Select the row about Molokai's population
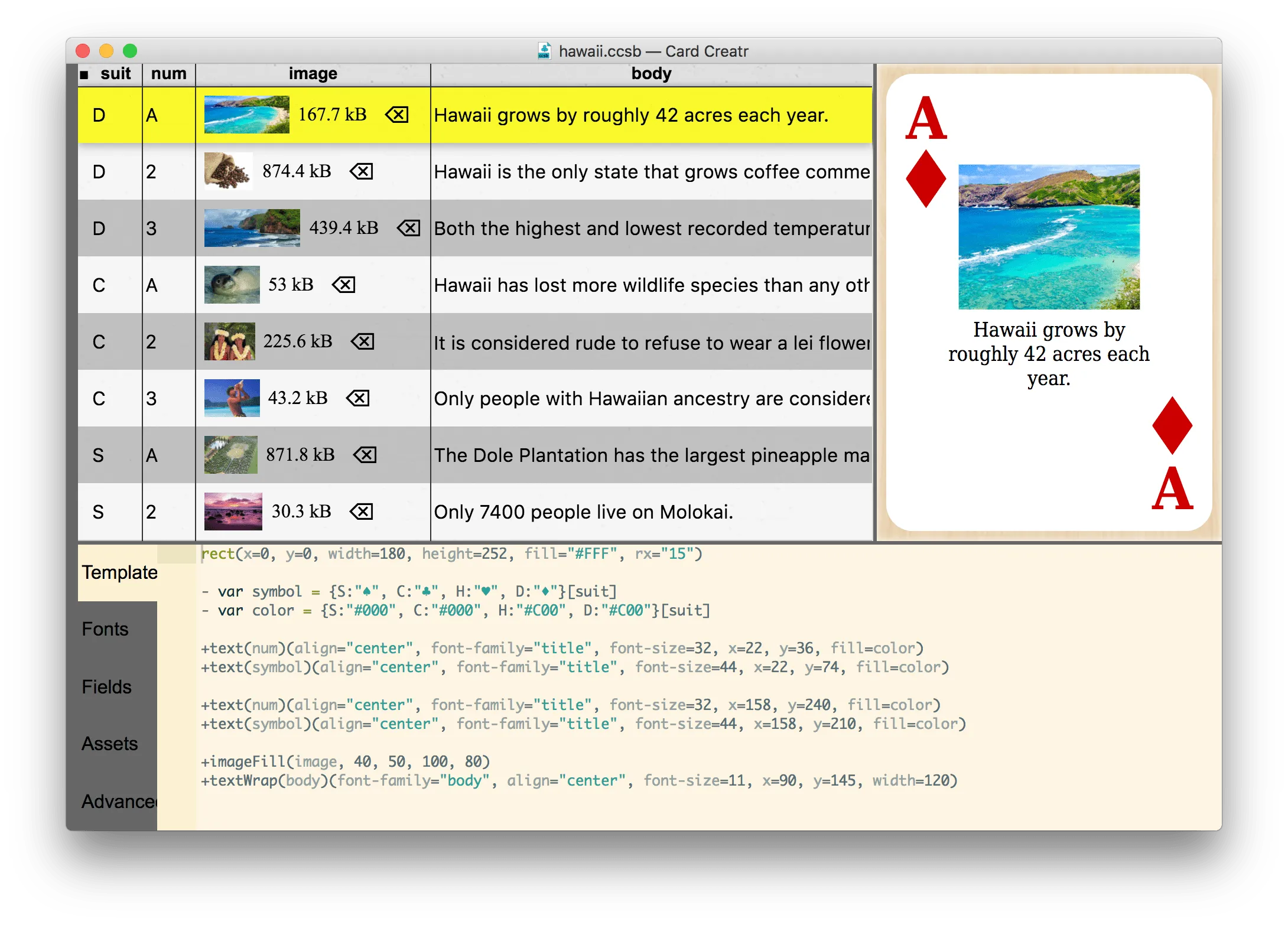The height and width of the screenshot is (925, 1288). pyautogui.click(x=591, y=512)
